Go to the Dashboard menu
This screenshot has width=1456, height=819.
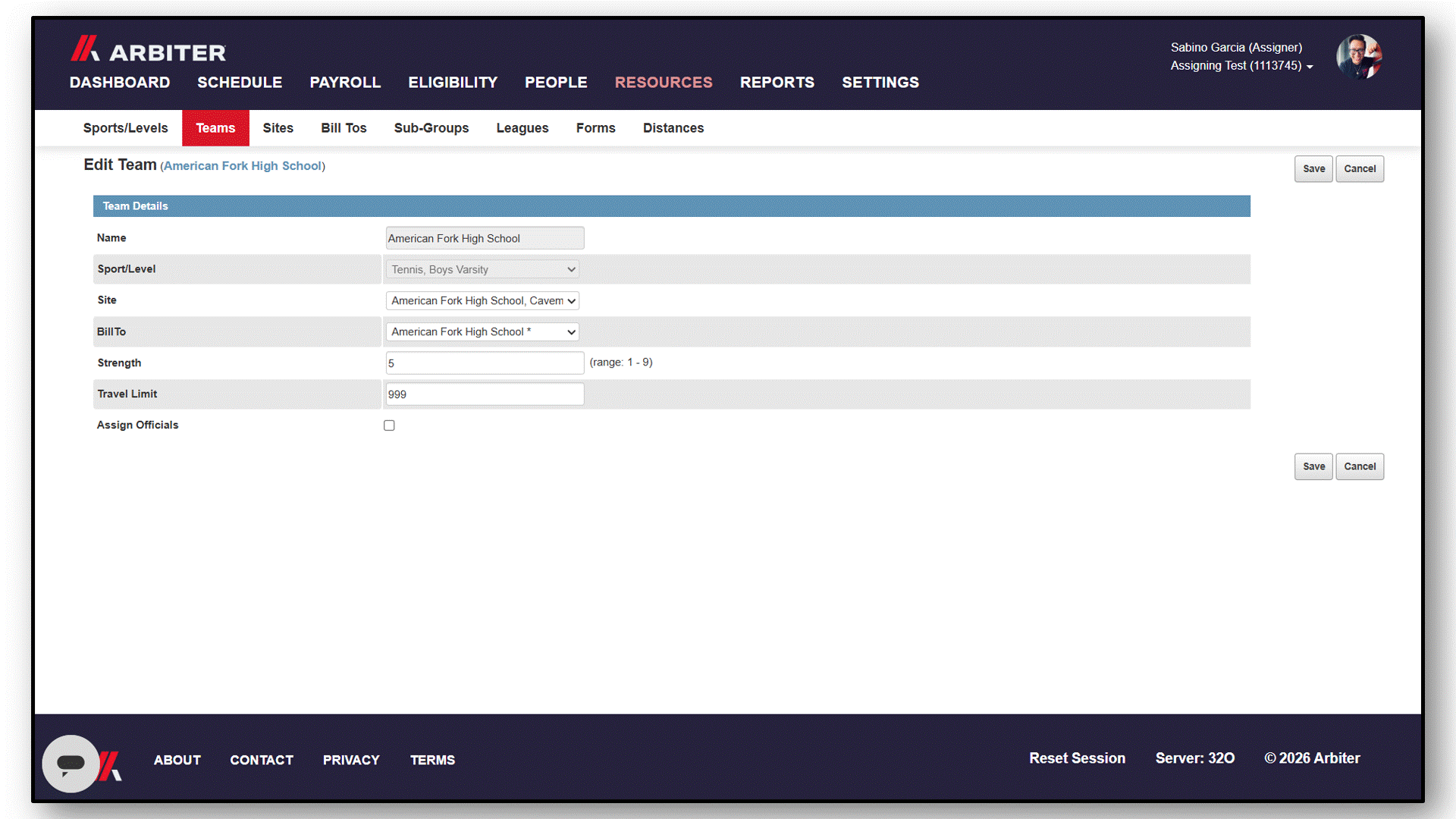tap(120, 82)
